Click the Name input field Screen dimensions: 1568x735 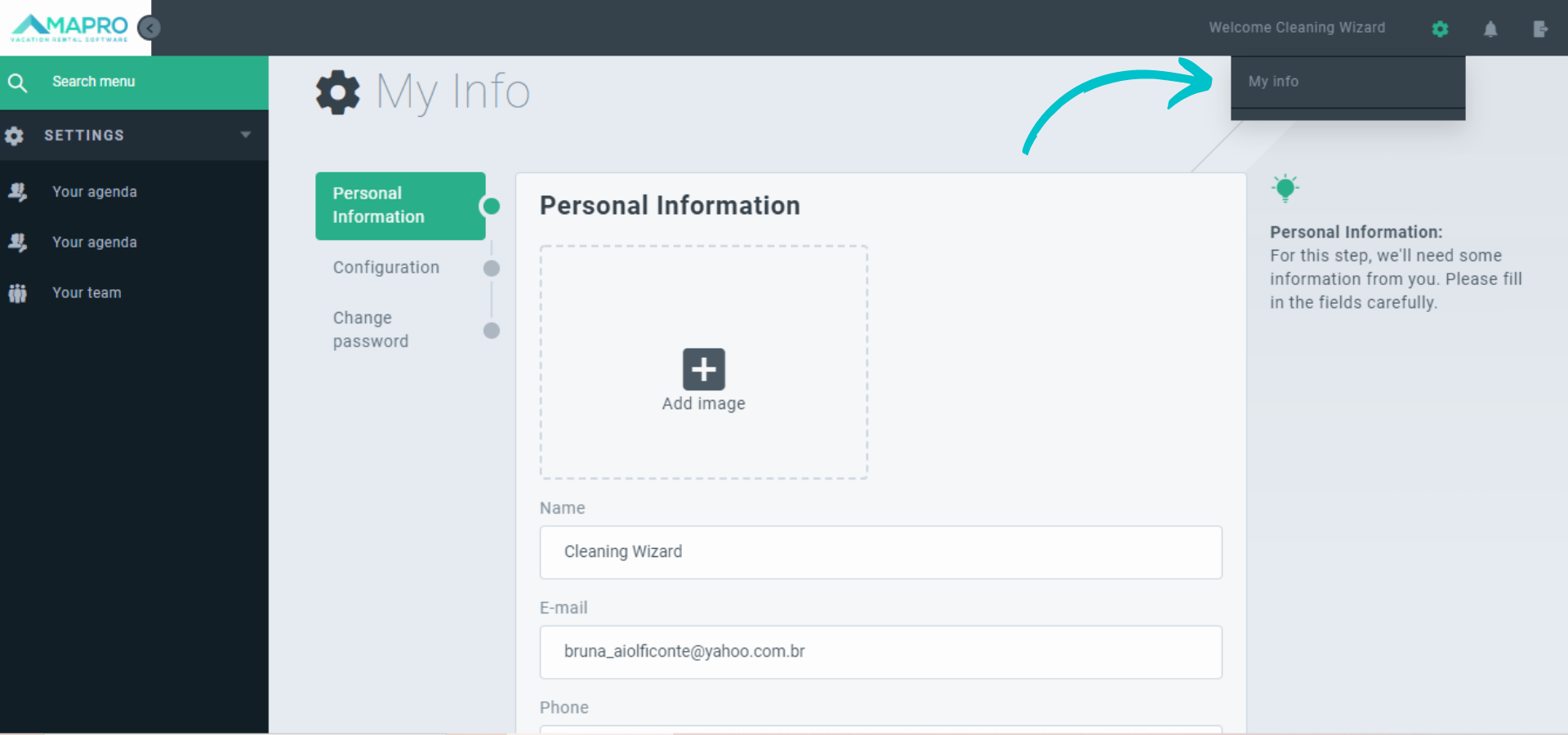point(880,553)
